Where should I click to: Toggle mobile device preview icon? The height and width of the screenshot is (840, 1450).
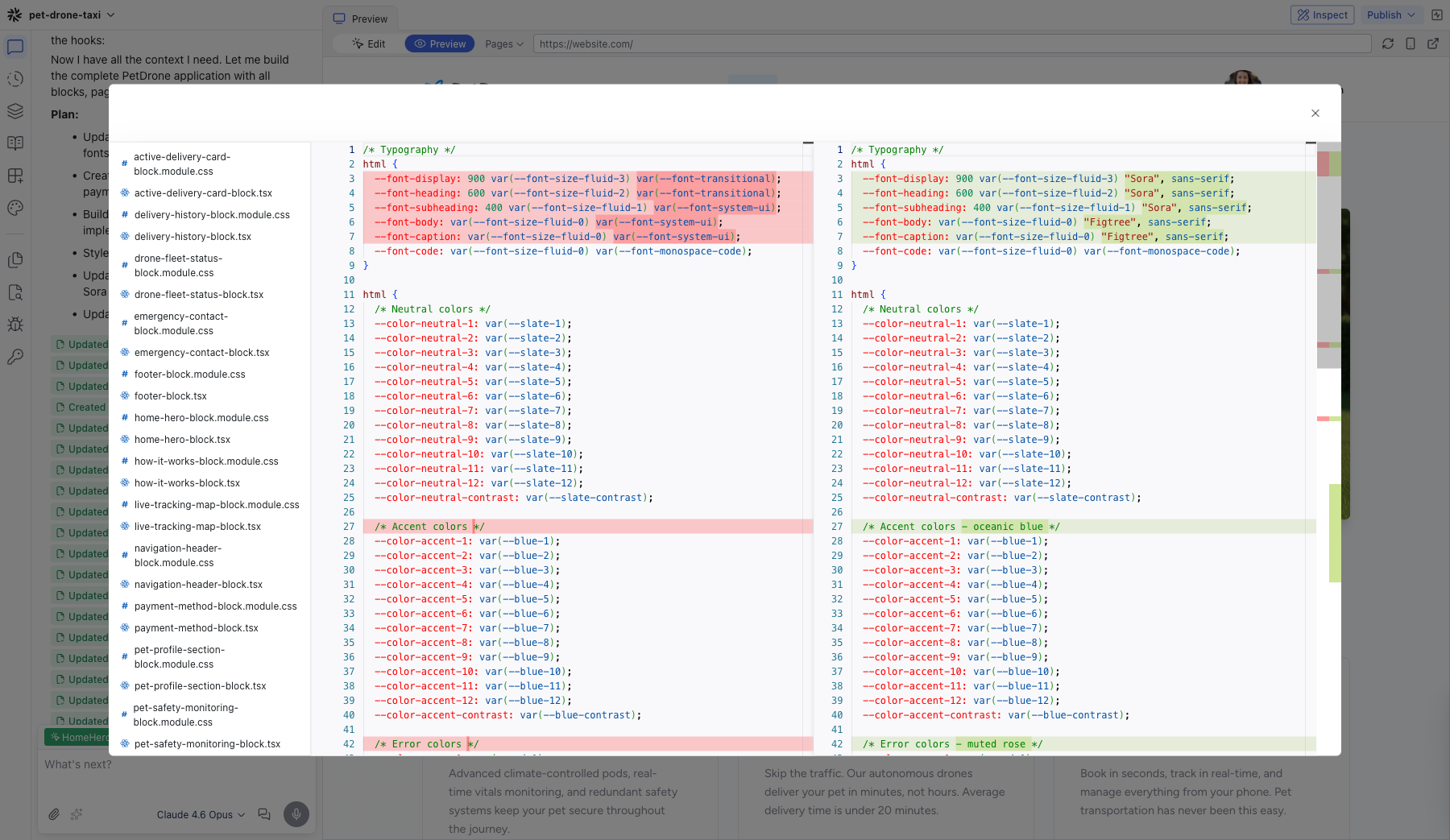pos(1411,43)
